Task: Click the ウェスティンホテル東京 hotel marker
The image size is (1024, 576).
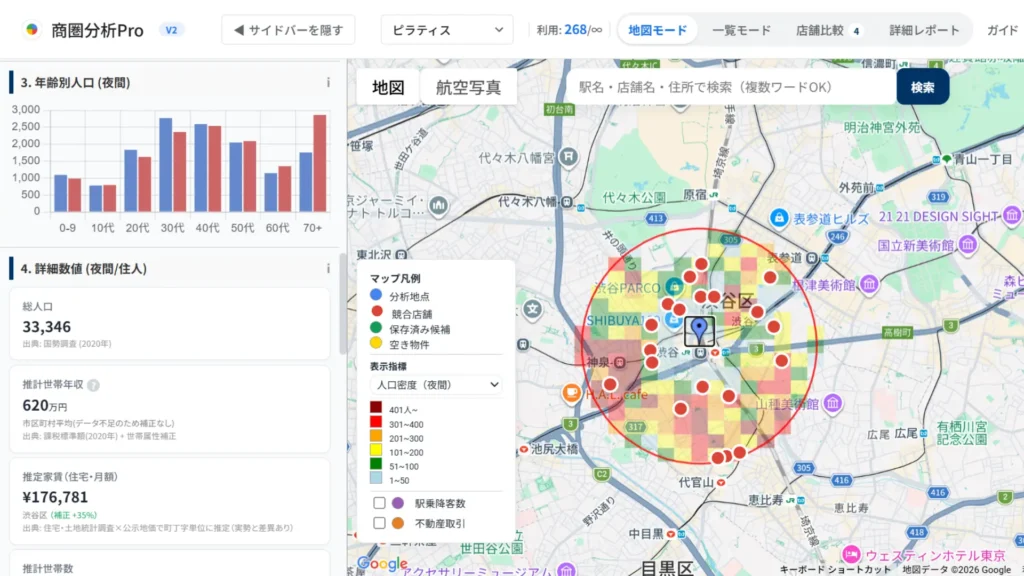Action: [x=851, y=555]
